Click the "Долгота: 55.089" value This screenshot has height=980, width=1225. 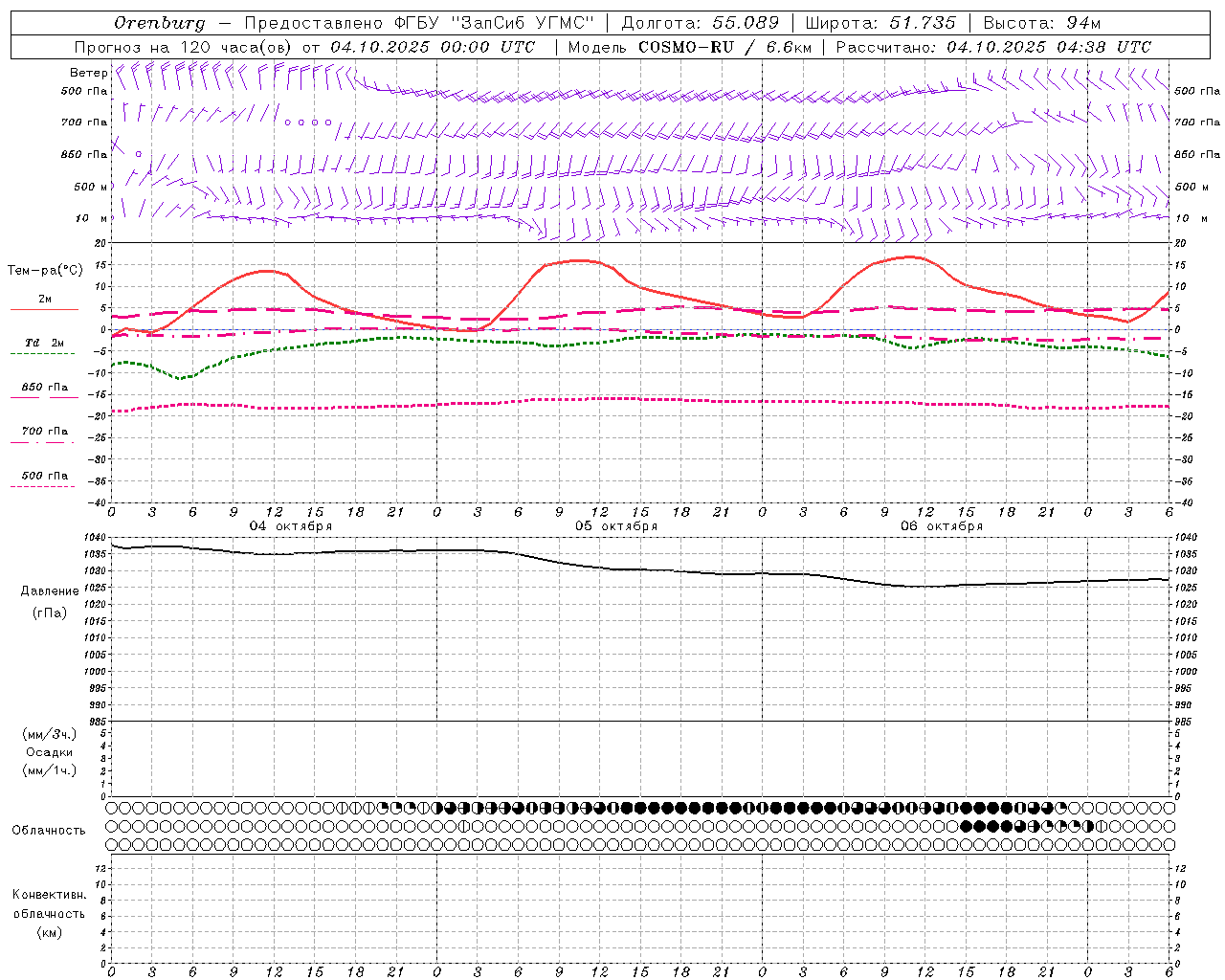click(x=700, y=23)
